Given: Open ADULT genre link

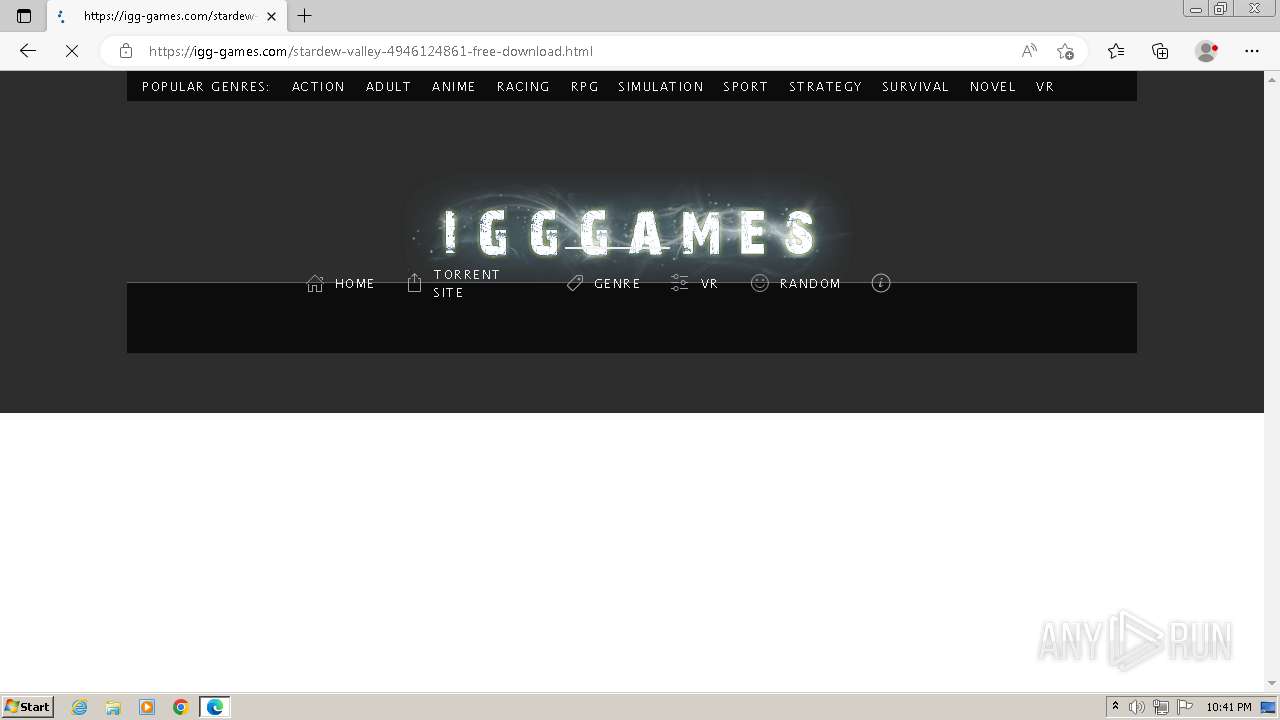Looking at the screenshot, I should click(388, 87).
